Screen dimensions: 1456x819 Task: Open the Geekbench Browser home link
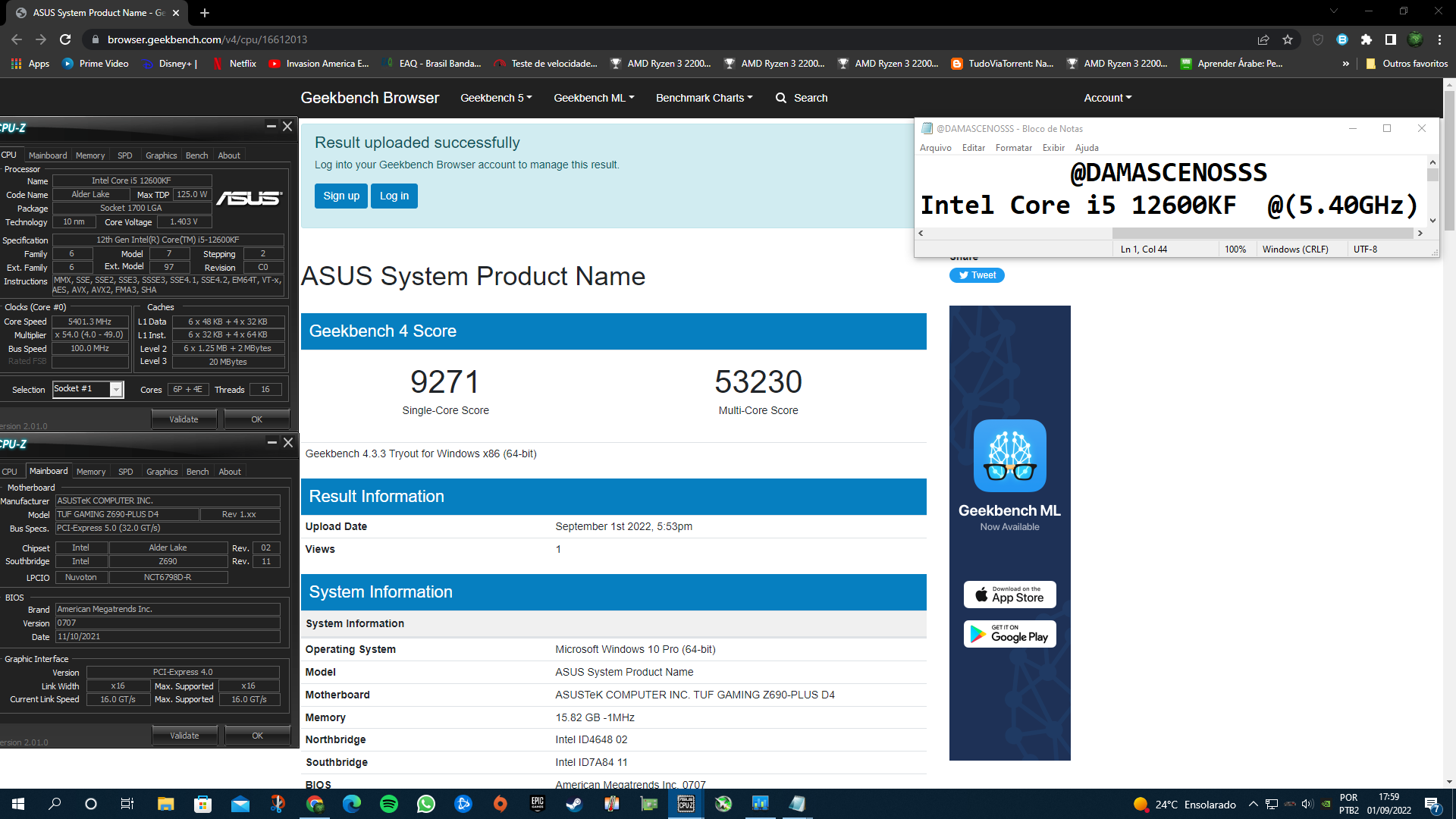point(369,98)
